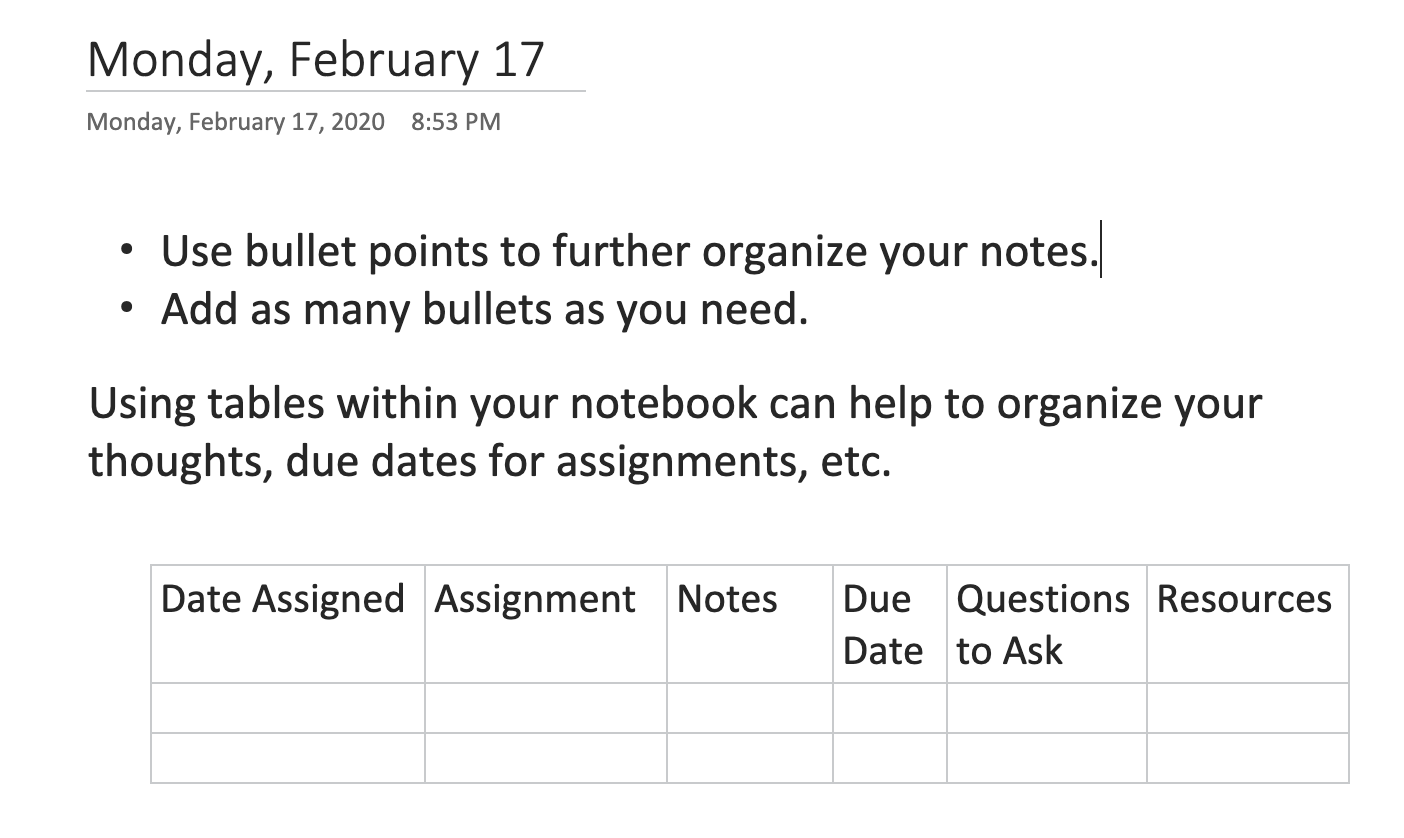
Task: Select the Questions to Ask header cell
Action: coord(1047,624)
